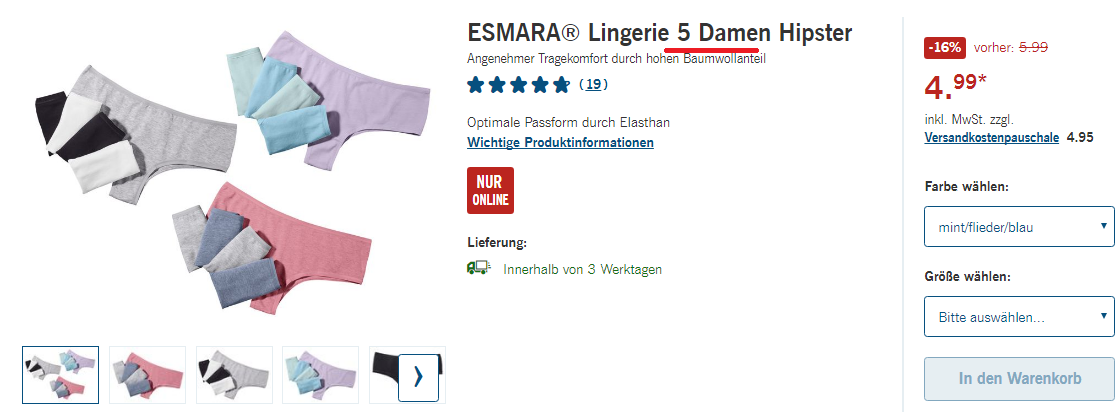The image size is (1119, 412).
Task: Show next thumbnails with the arrow button
Action: click(x=417, y=376)
